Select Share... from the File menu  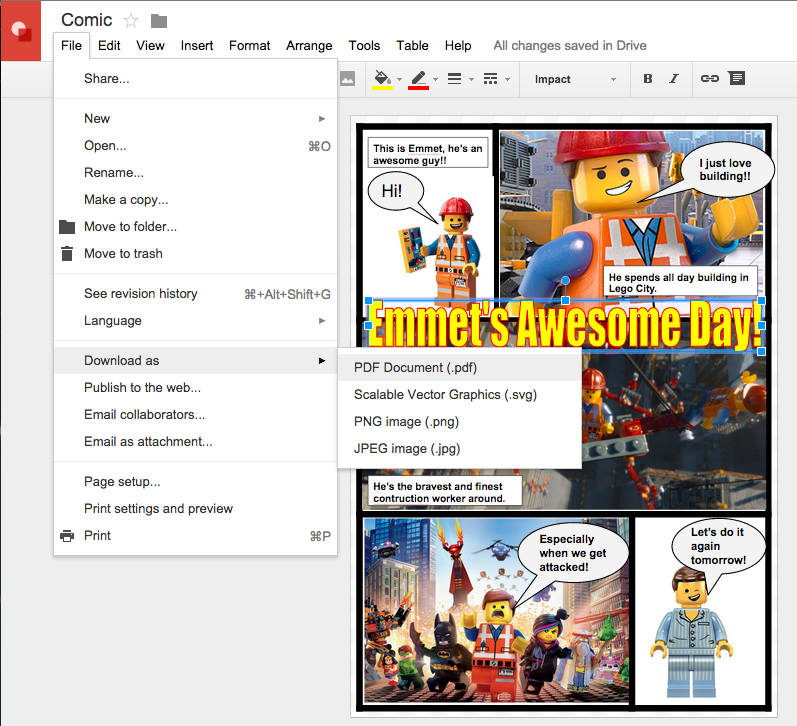click(195, 79)
